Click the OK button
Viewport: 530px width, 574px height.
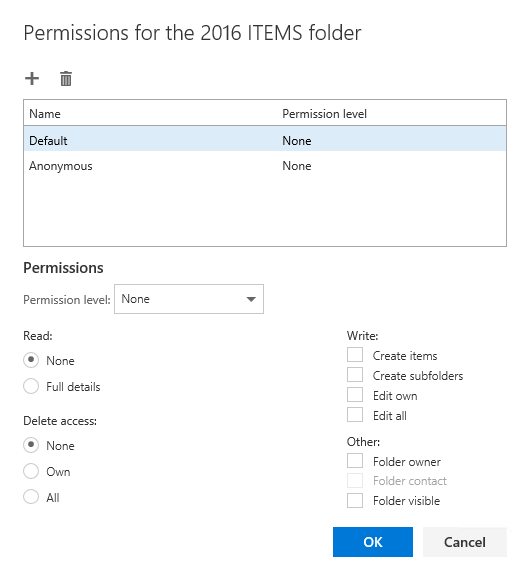coord(373,542)
